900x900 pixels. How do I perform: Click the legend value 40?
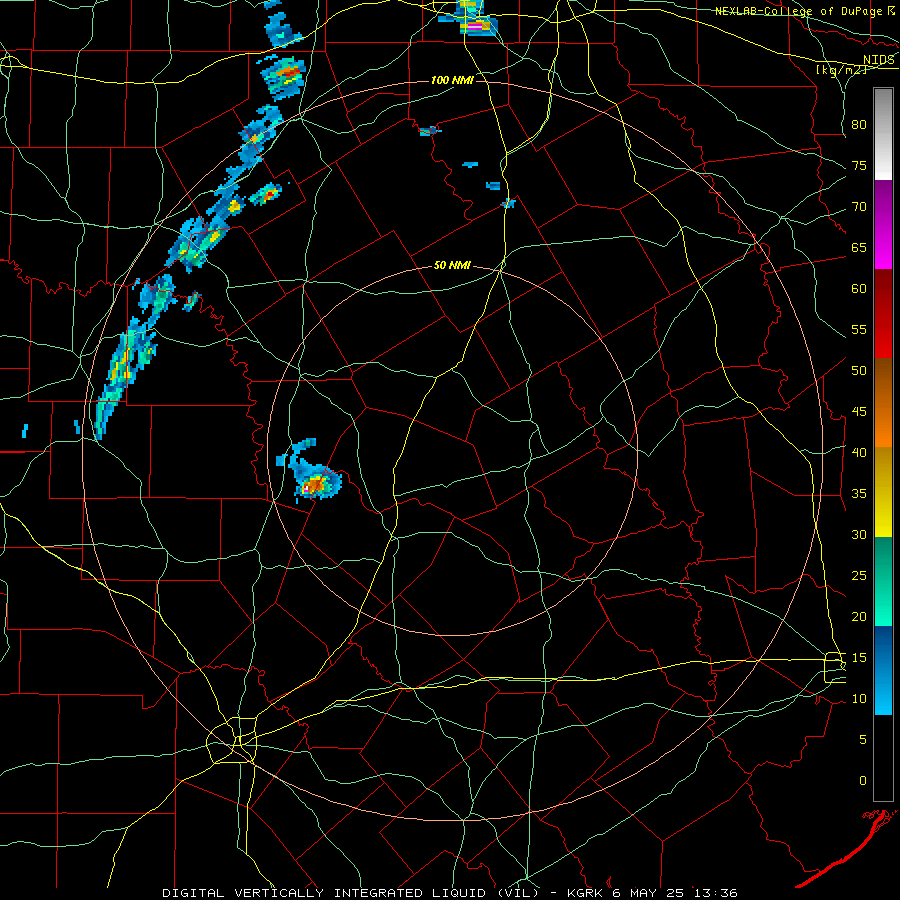pos(859,453)
